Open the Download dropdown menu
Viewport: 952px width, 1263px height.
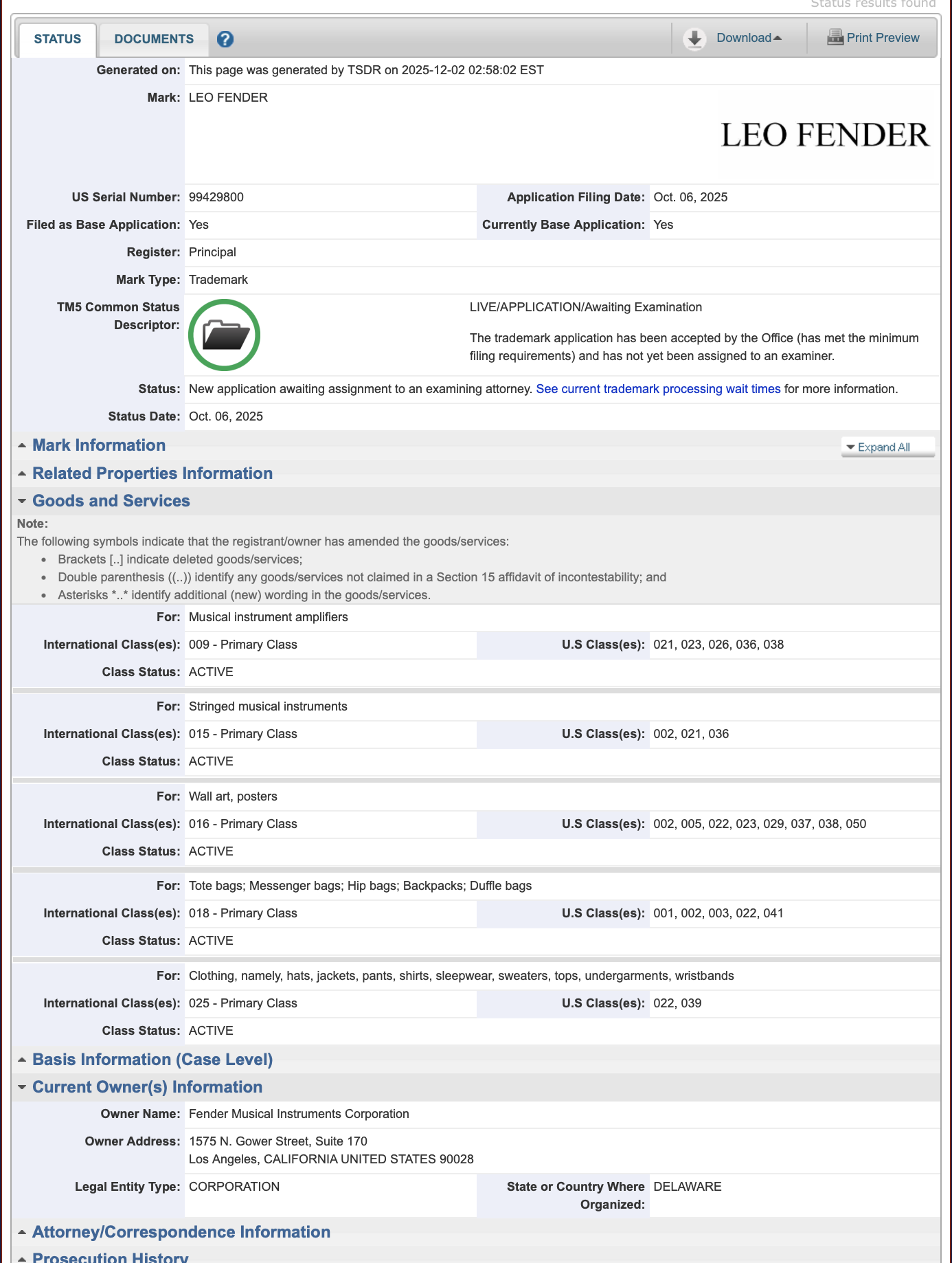749,38
